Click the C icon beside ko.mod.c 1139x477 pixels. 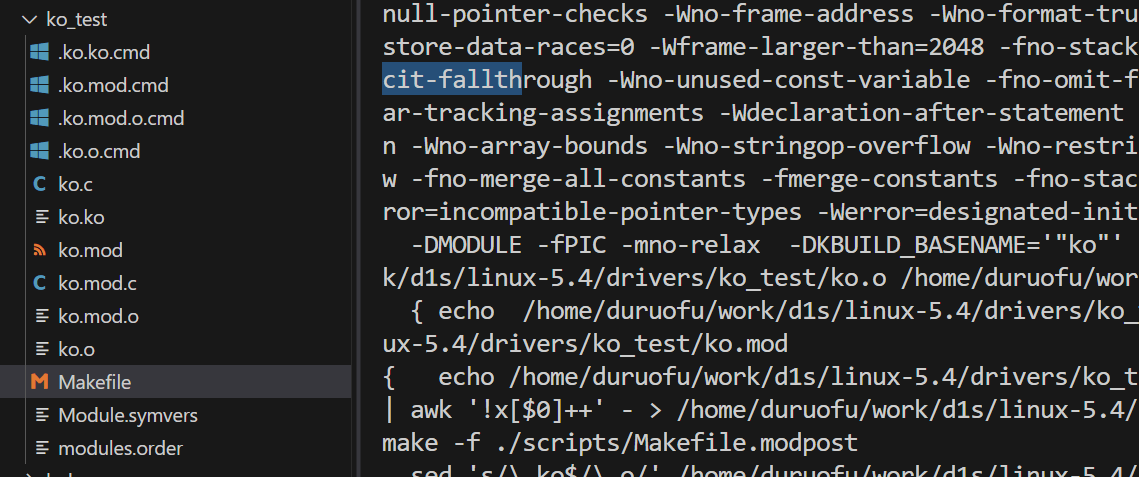click(40, 283)
